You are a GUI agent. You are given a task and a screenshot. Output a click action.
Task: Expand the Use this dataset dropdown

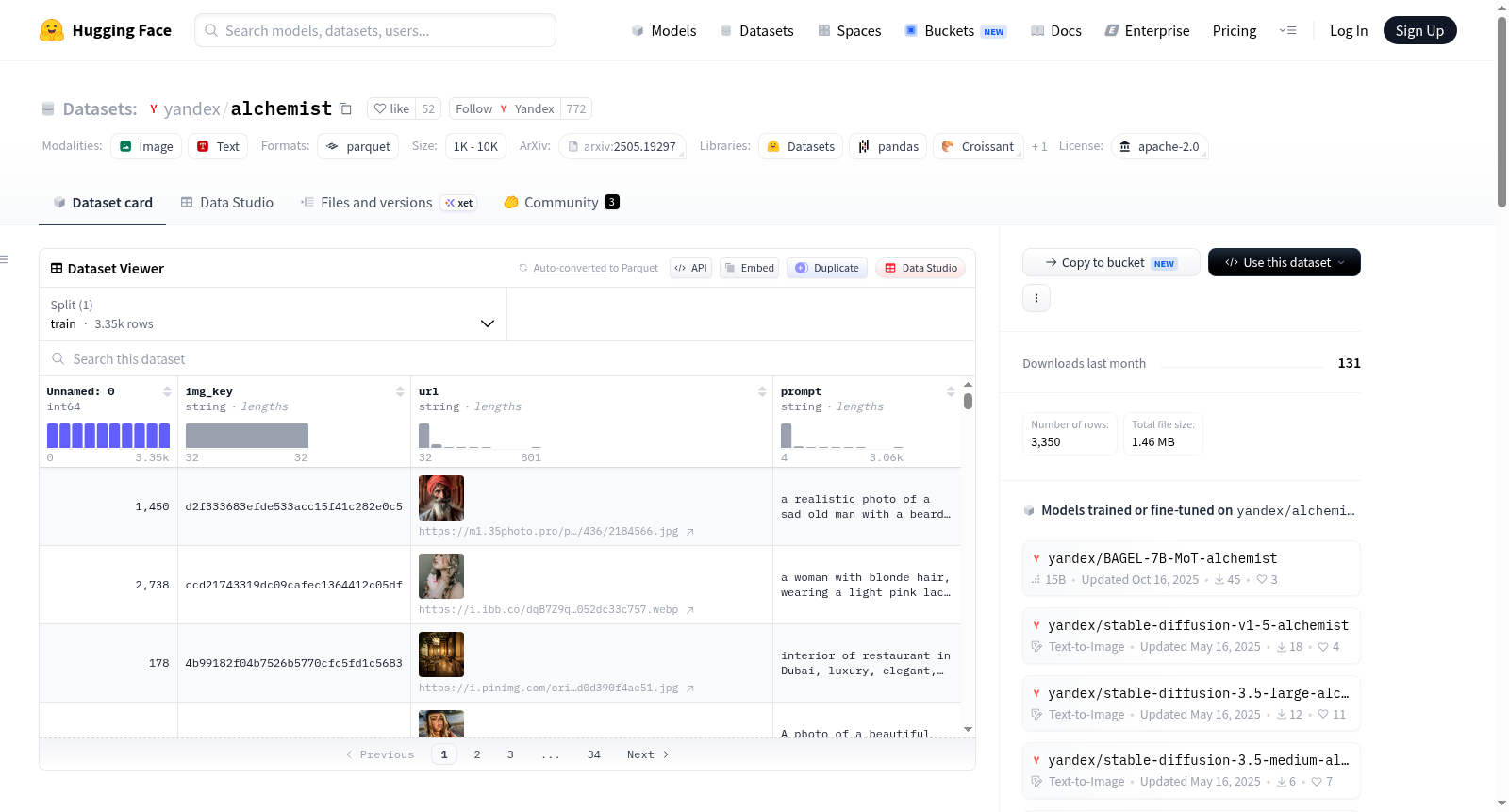pos(1284,262)
